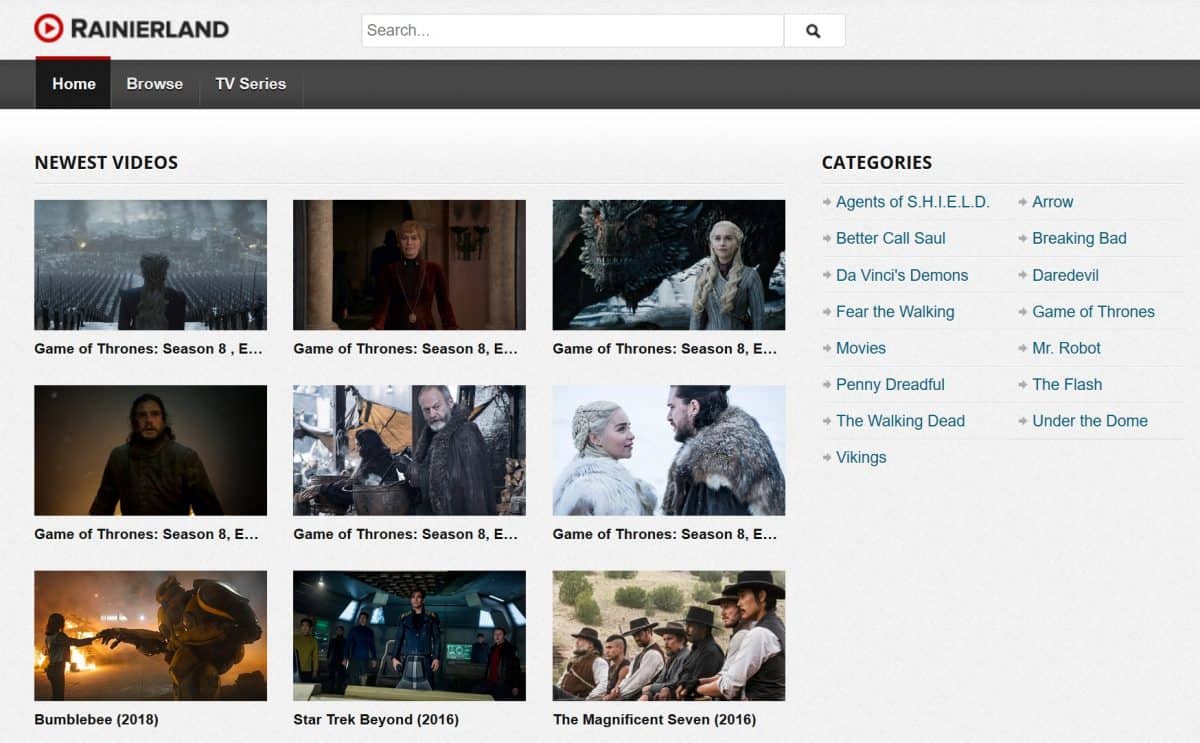Open the thumbnail with woman in red dress

pos(409,265)
